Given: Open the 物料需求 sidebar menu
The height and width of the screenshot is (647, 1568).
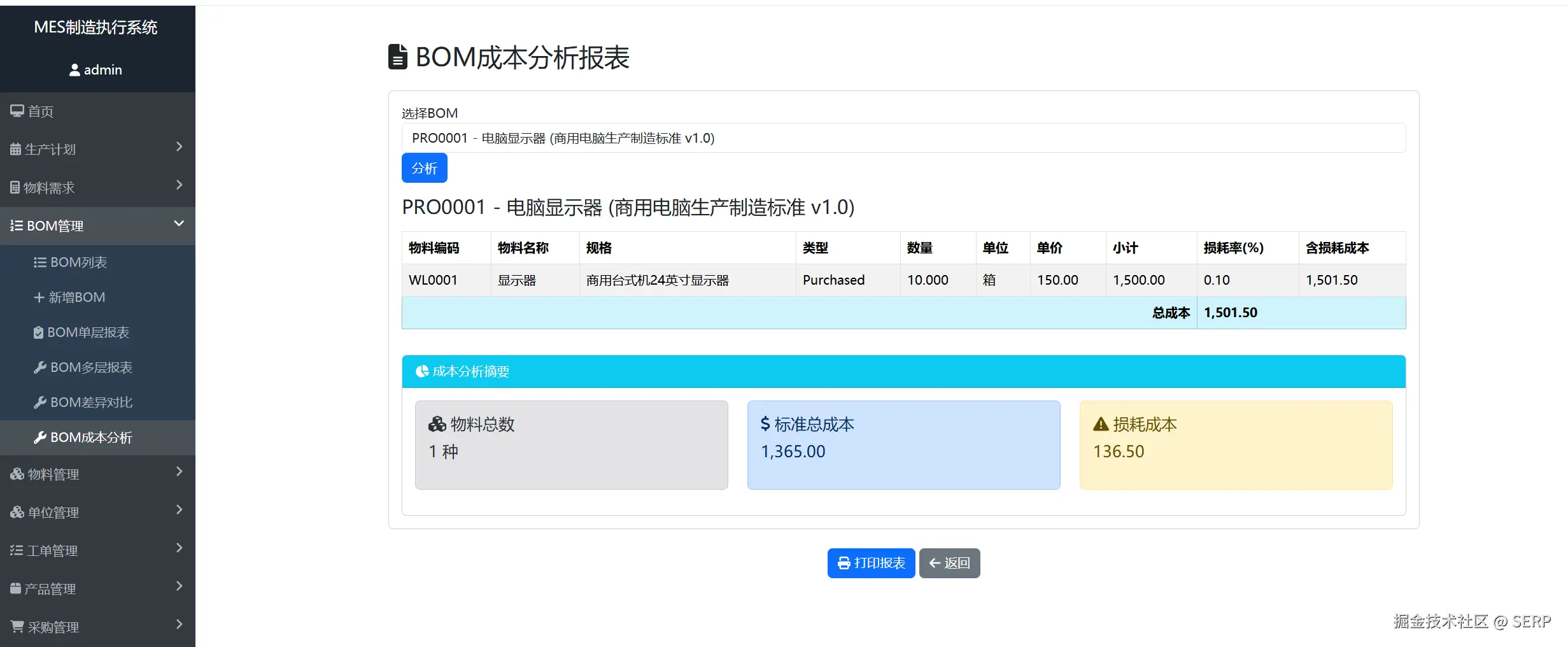Looking at the screenshot, I should tap(97, 188).
